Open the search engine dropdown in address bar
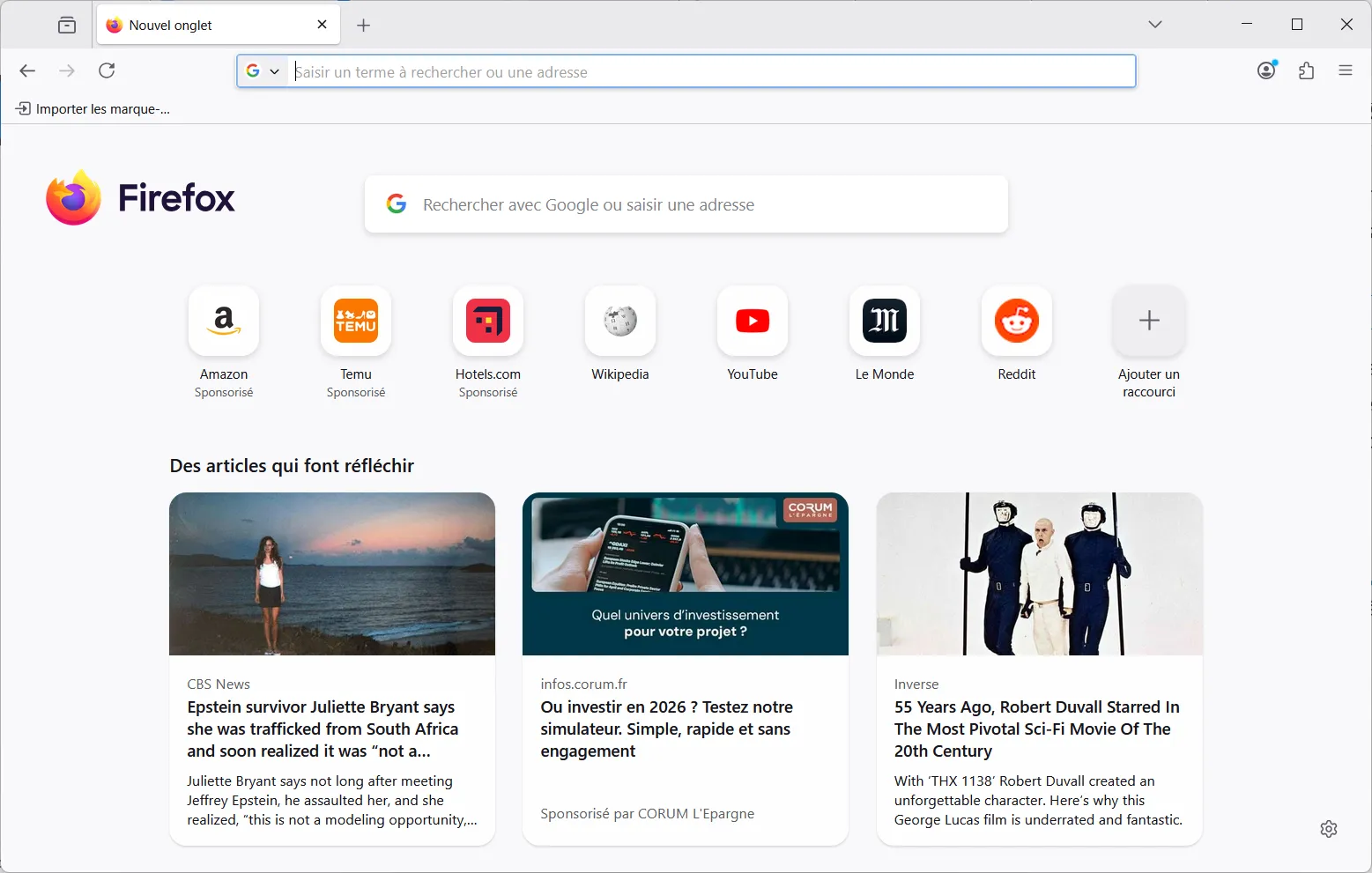 click(x=263, y=70)
